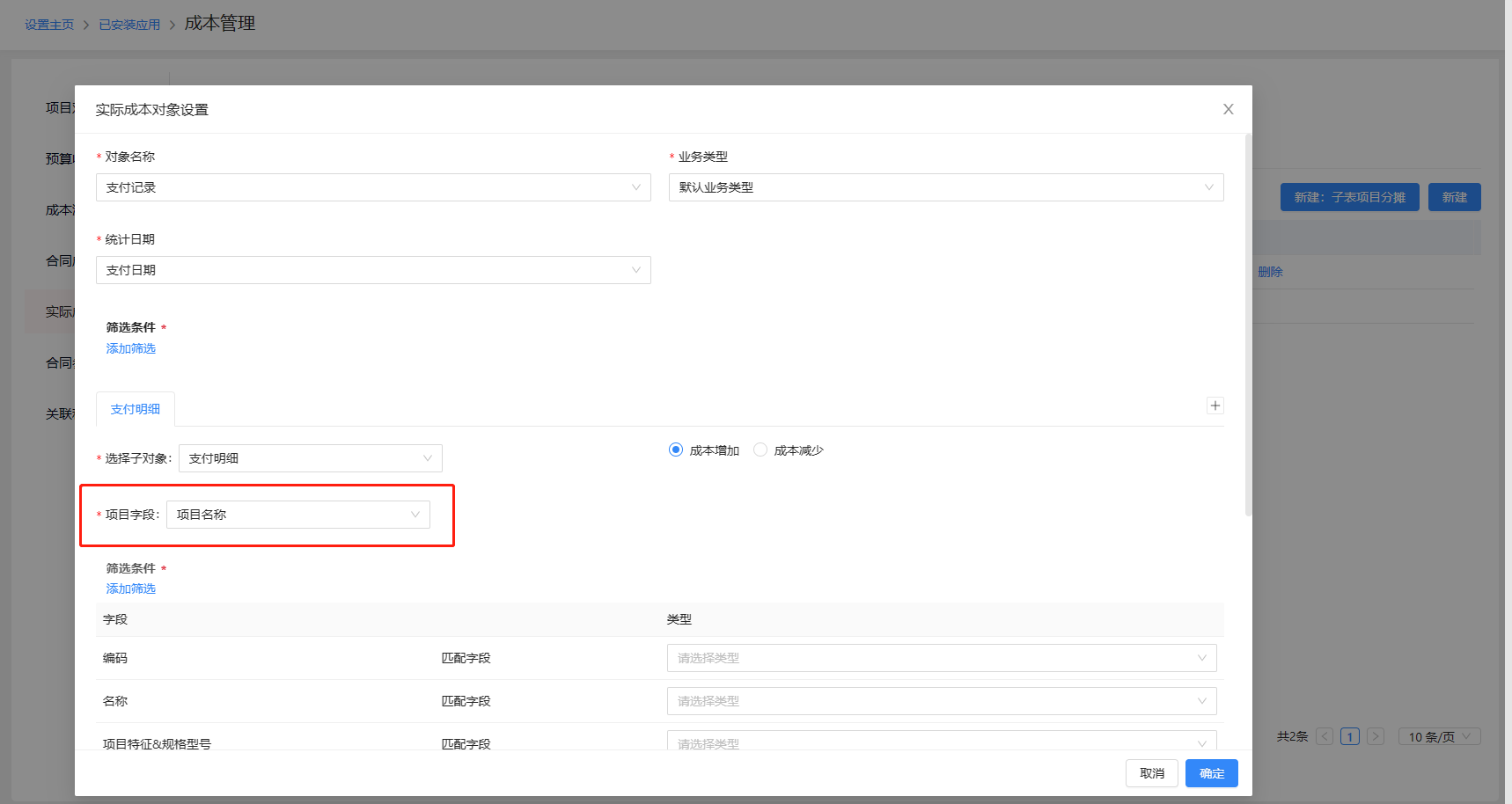Open type dropdown for 编码 row
Viewport: 1512px width, 804px height.
(x=942, y=658)
